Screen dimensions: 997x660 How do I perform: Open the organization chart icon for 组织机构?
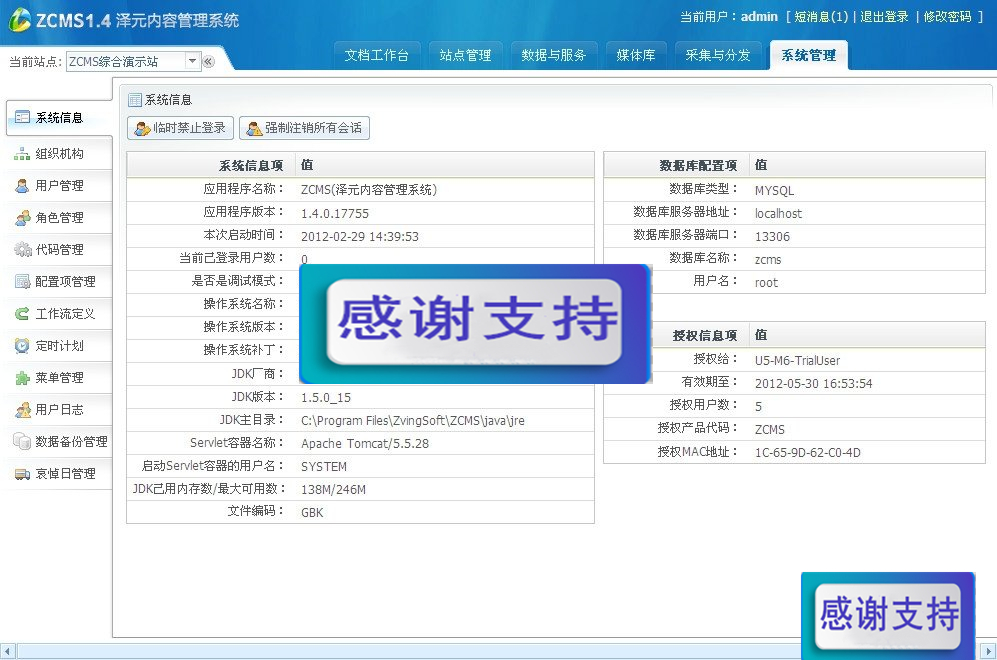[22, 154]
